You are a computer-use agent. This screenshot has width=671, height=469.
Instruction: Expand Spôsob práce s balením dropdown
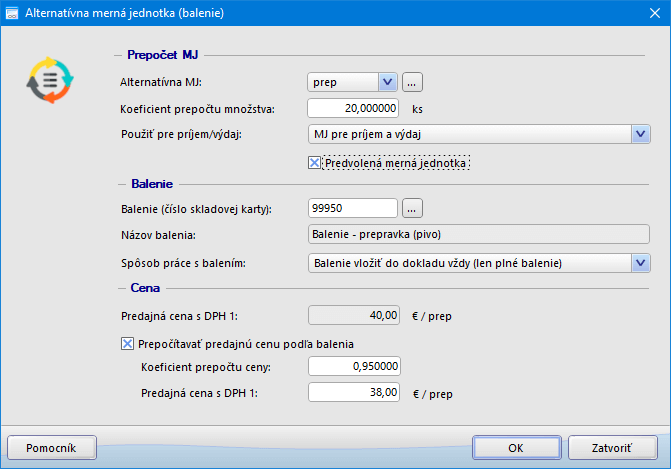click(640, 263)
